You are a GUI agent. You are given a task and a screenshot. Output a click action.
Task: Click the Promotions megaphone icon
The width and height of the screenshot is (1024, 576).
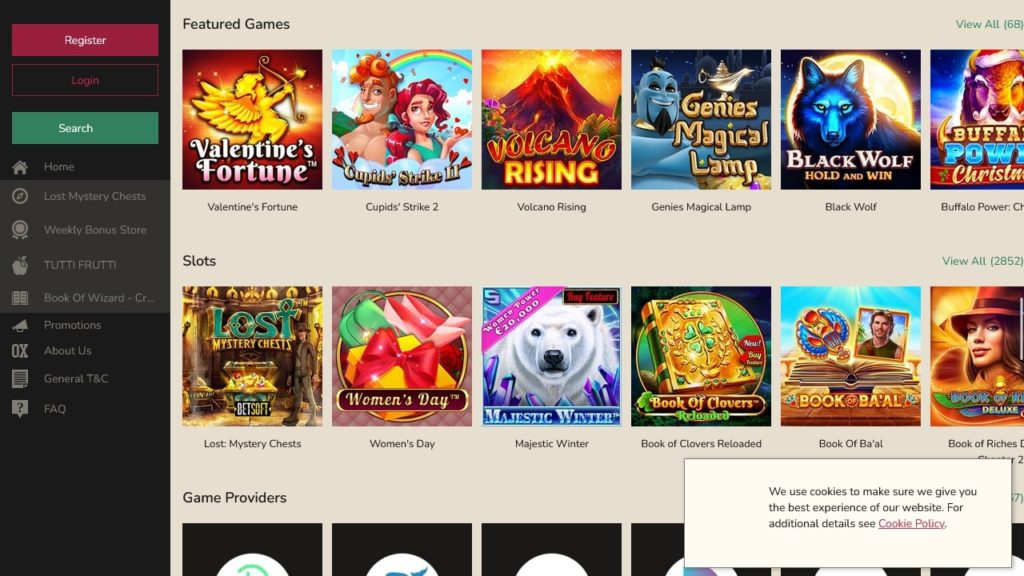coord(20,325)
